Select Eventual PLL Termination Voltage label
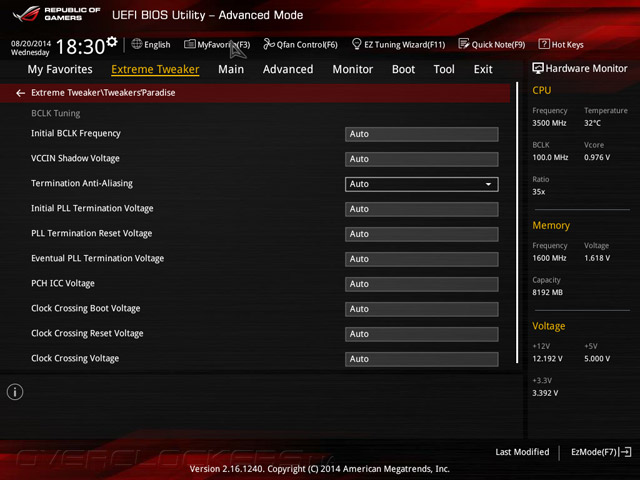The width and height of the screenshot is (640, 480). (98, 258)
